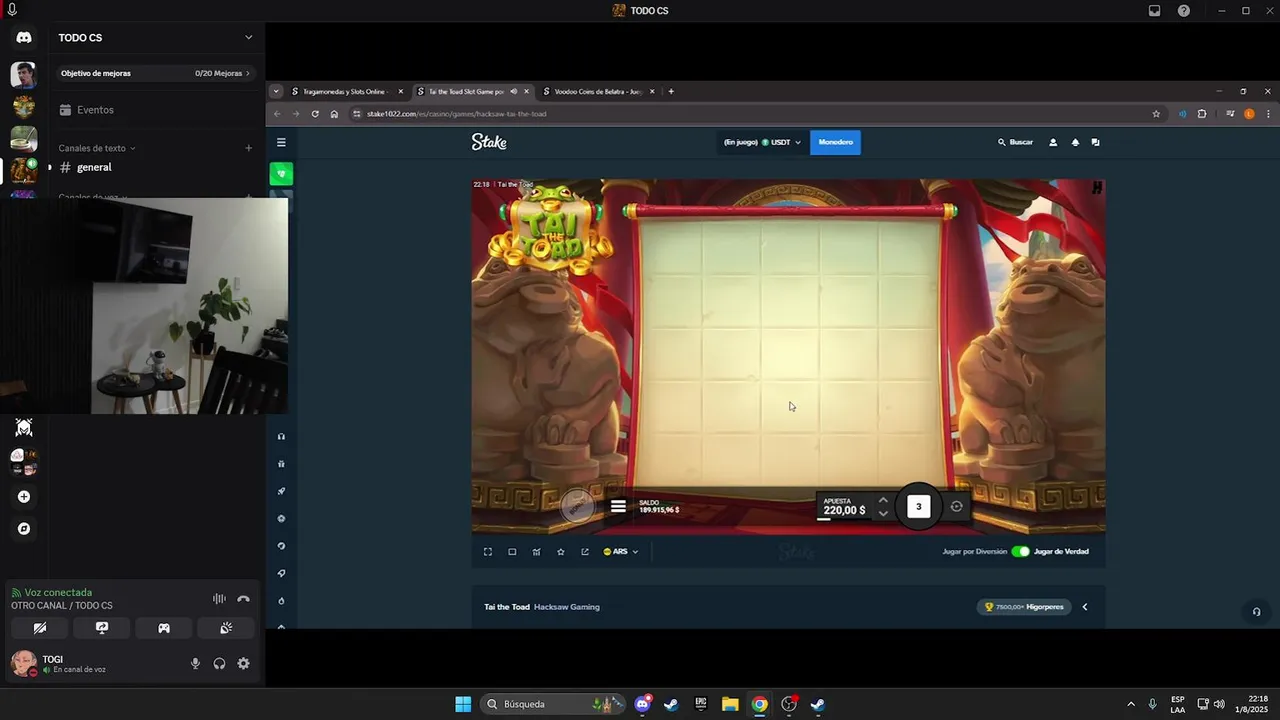Collapse the Tai the Toad info panel
This screenshot has width=1280, height=720.
(1085, 607)
